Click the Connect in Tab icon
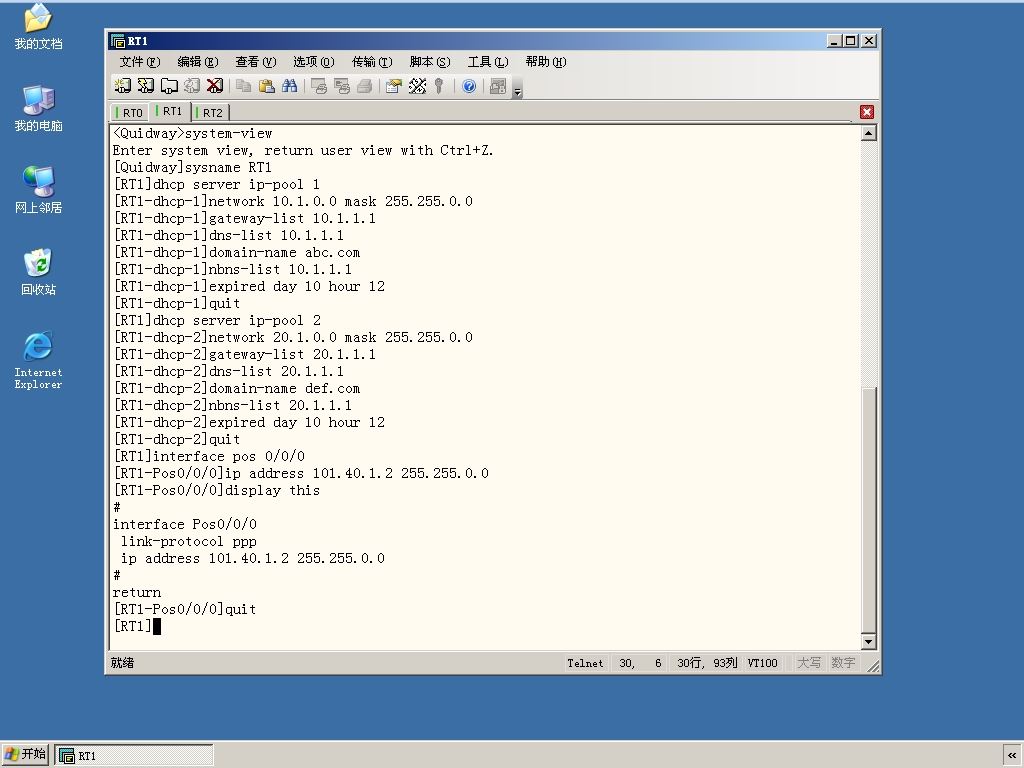This screenshot has width=1024, height=768. (x=168, y=86)
